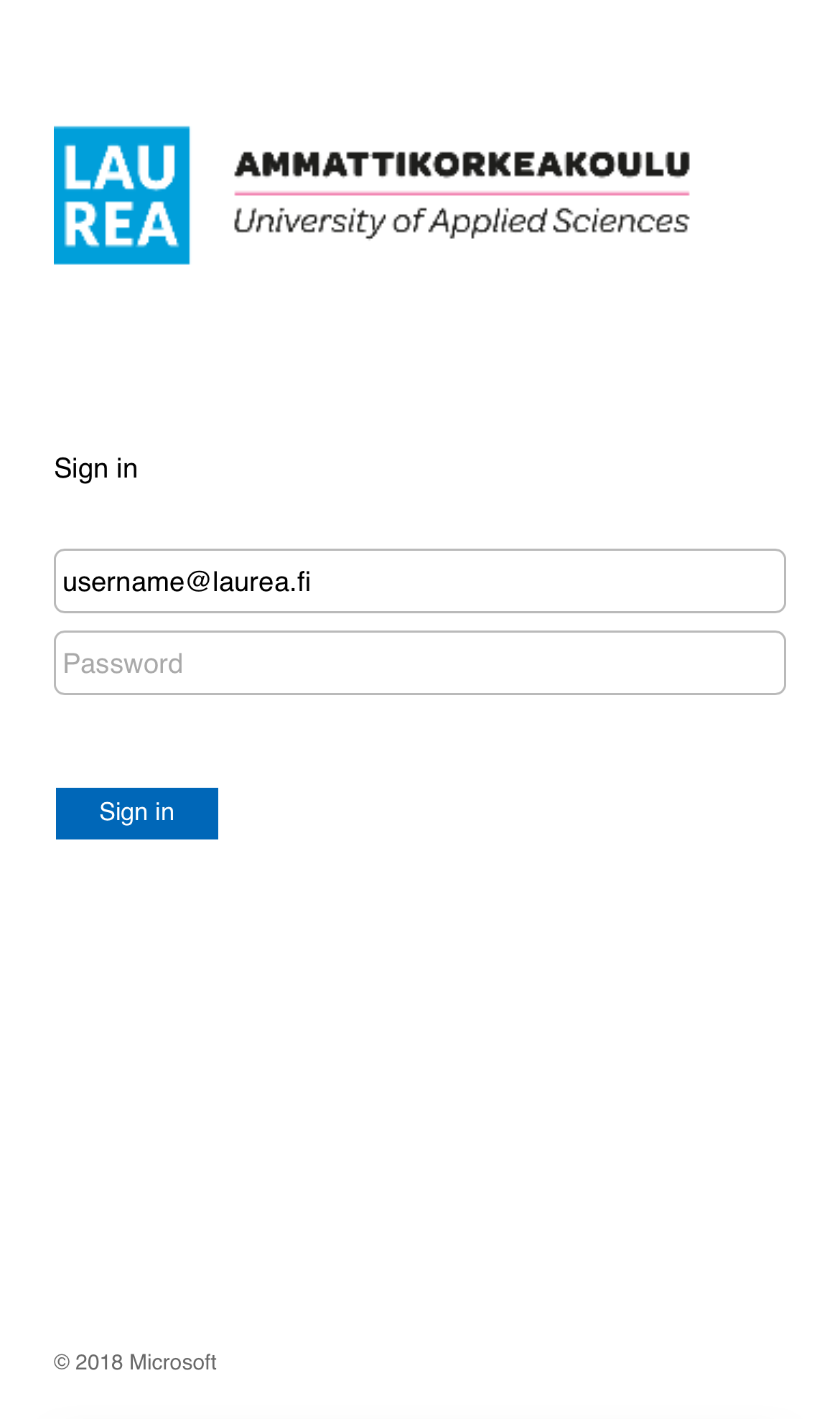Screen dimensions: 840x1419
Task: Submit the login form with Sign in
Action: click(x=136, y=813)
